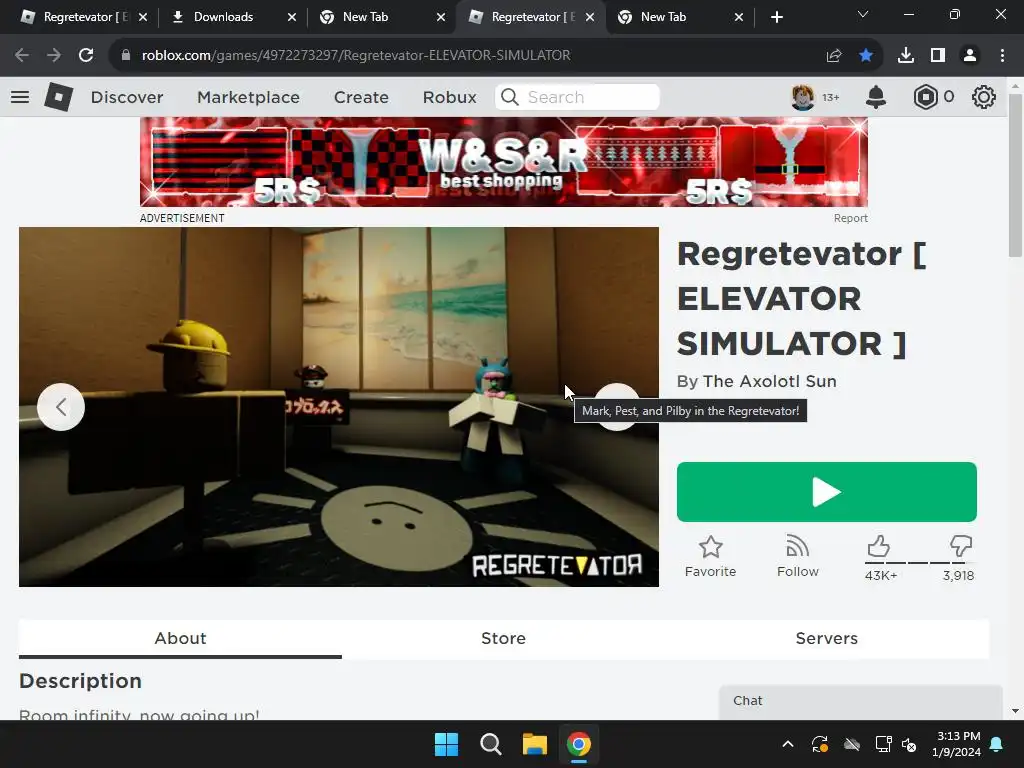Viewport: 1024px width, 768px height.
Task: Open a new browser tab
Action: pyautogui.click(x=776, y=17)
